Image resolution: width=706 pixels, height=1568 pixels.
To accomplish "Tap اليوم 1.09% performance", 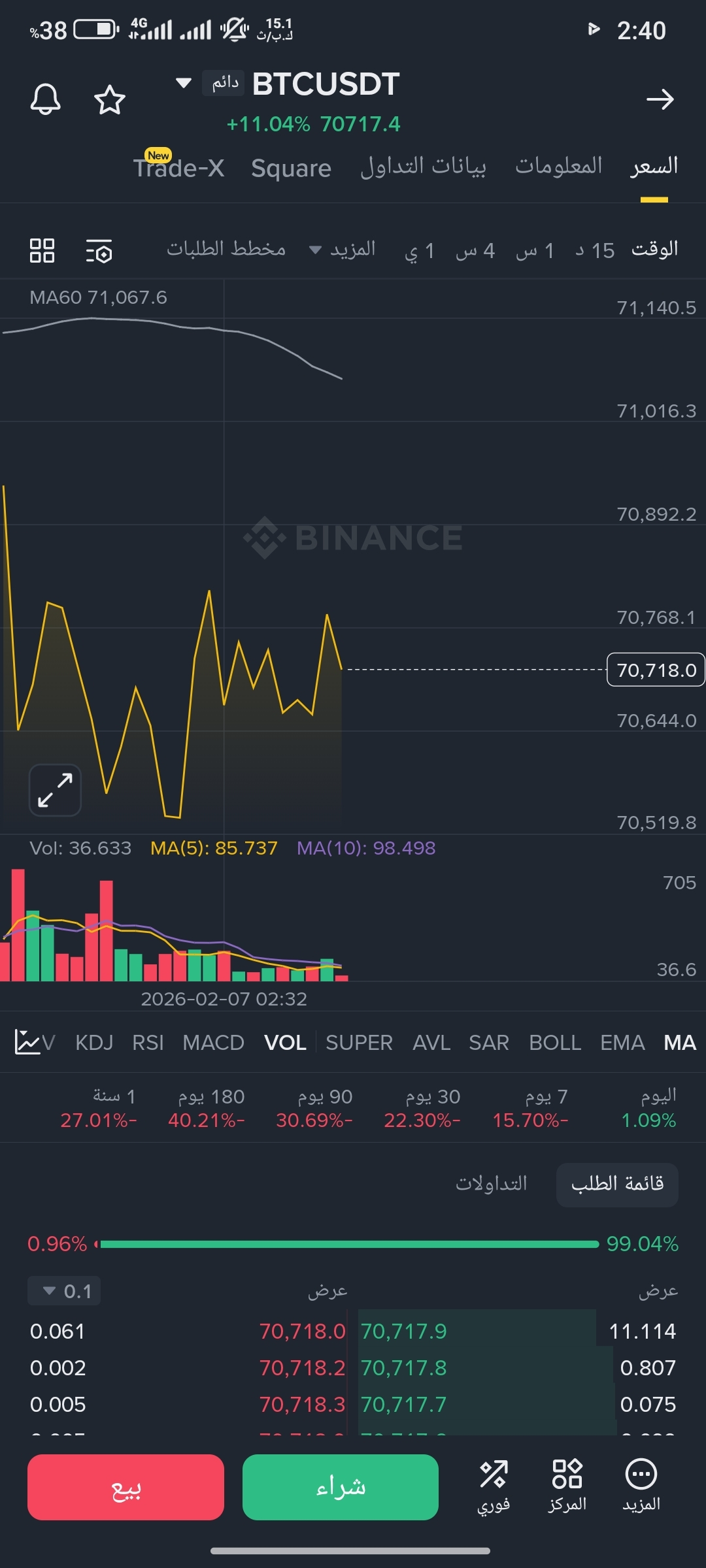I will pyautogui.click(x=649, y=1108).
